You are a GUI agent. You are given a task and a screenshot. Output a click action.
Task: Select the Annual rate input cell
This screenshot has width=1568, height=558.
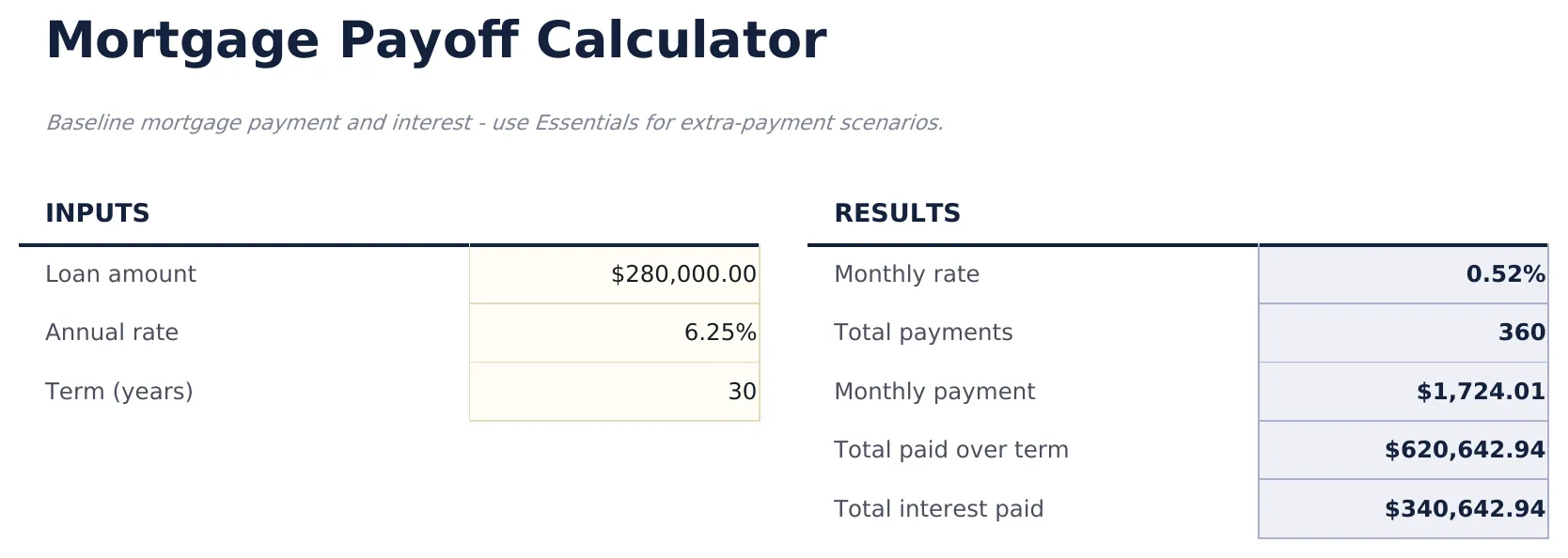coord(614,333)
